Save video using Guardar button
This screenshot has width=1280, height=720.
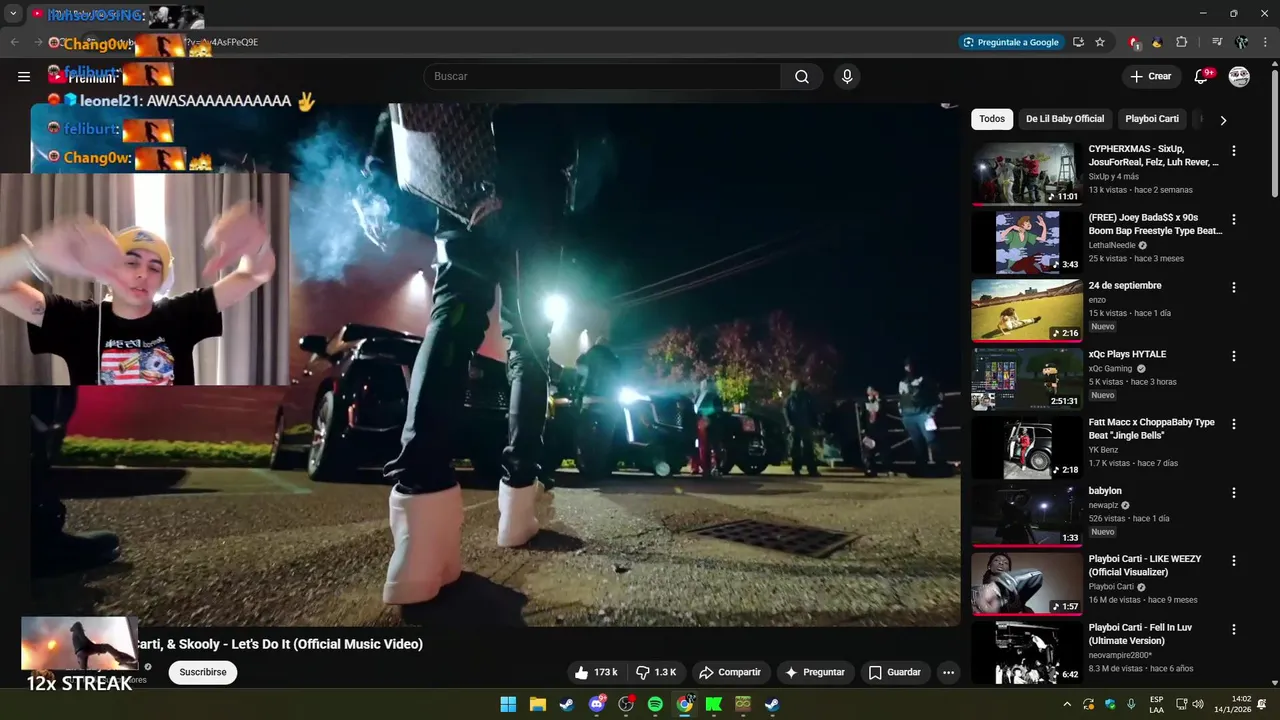pyautogui.click(x=894, y=672)
